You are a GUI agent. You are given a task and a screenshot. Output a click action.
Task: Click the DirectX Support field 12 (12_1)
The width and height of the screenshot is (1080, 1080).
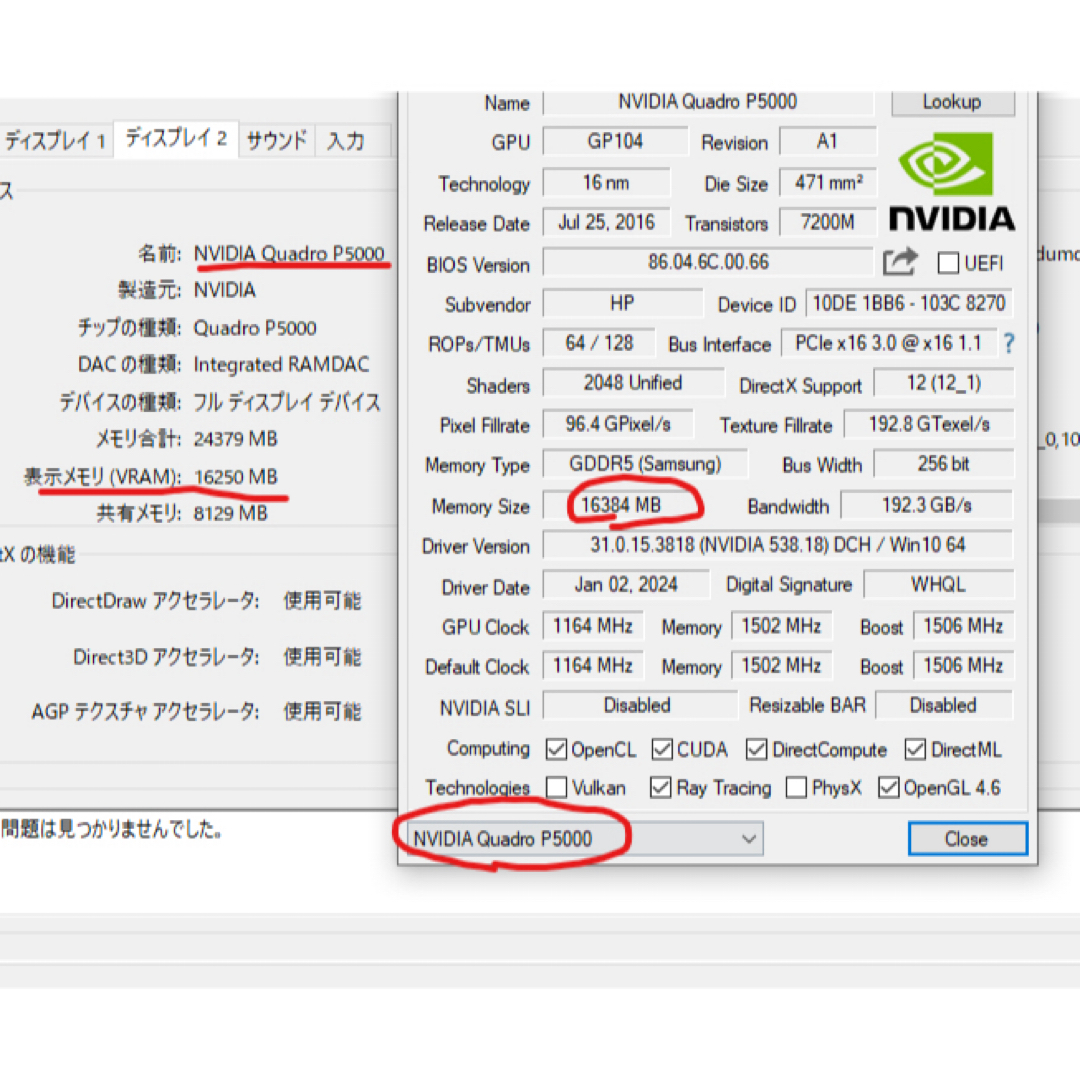pyautogui.click(x=944, y=383)
